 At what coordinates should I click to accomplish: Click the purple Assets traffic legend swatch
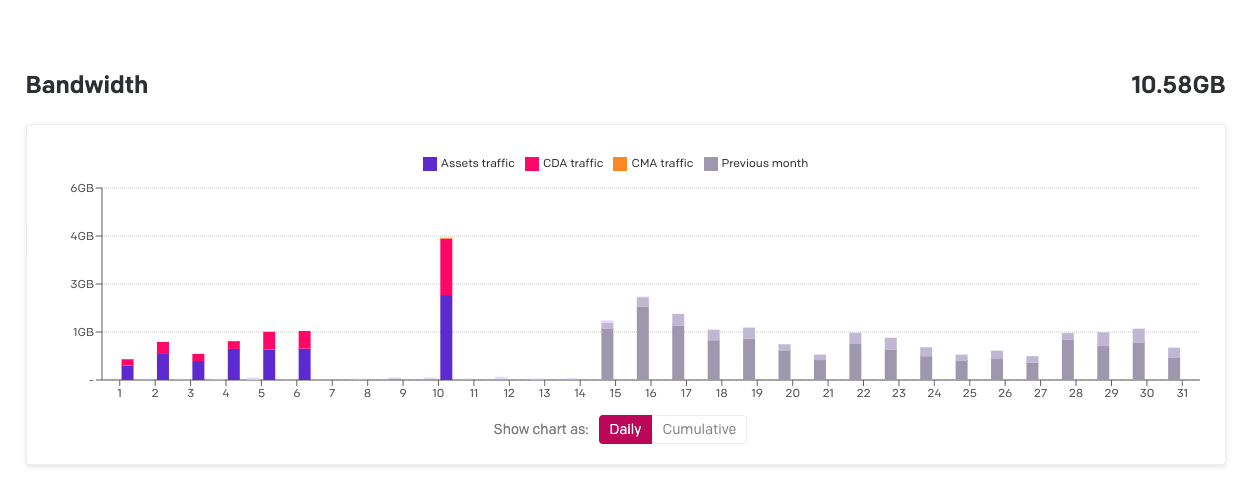[x=430, y=163]
